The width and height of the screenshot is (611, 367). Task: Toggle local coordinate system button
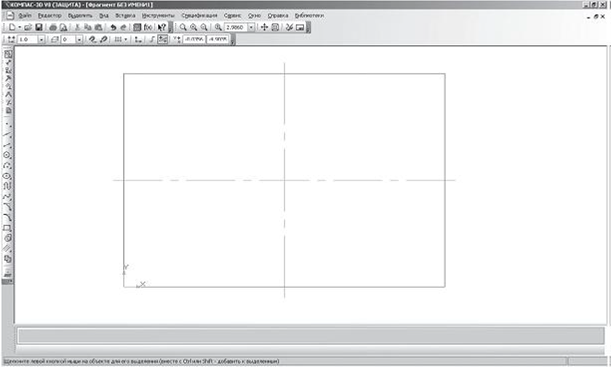pyautogui.click(x=138, y=39)
